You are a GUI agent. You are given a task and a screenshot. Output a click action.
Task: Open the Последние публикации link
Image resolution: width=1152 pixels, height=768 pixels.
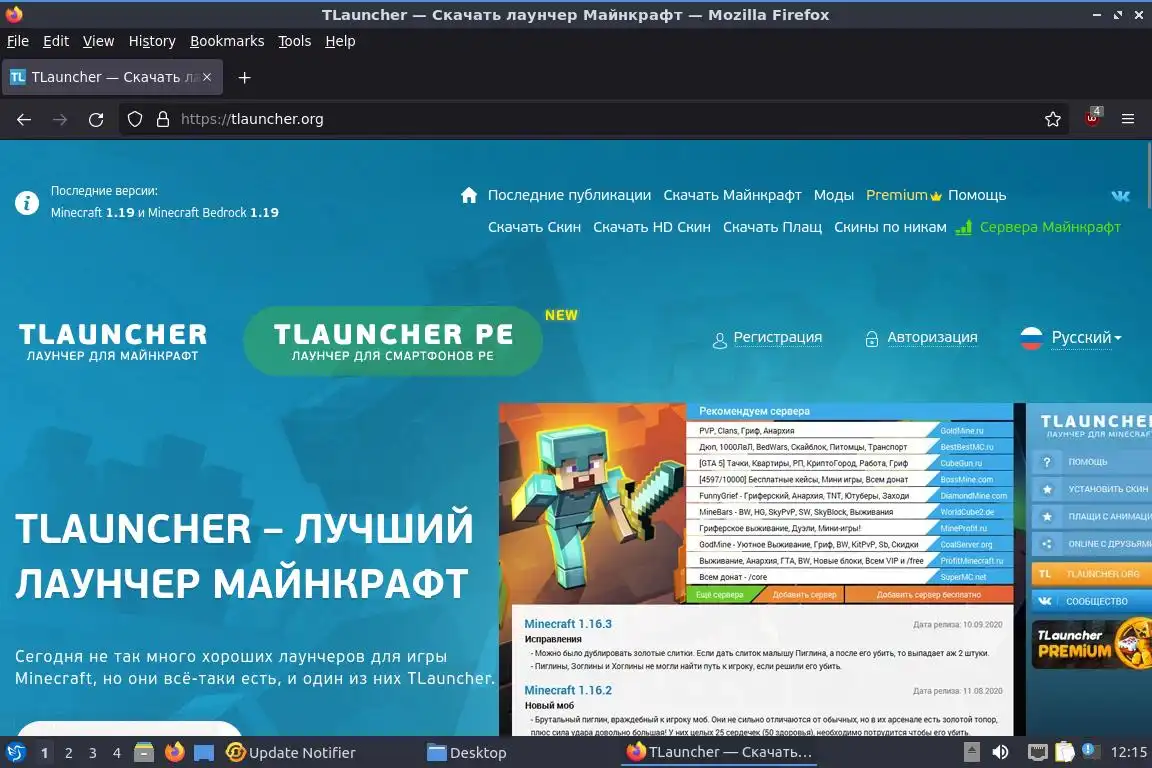pos(569,195)
